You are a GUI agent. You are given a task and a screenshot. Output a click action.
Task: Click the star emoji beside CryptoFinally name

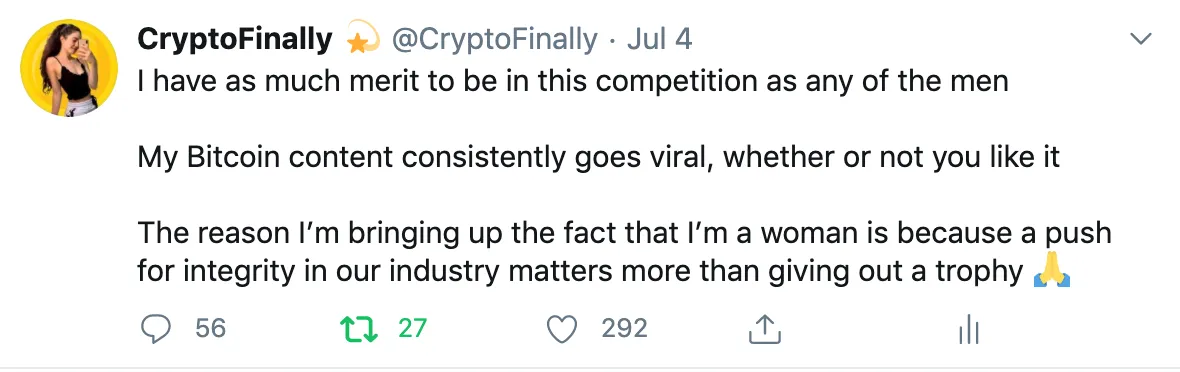360,37
